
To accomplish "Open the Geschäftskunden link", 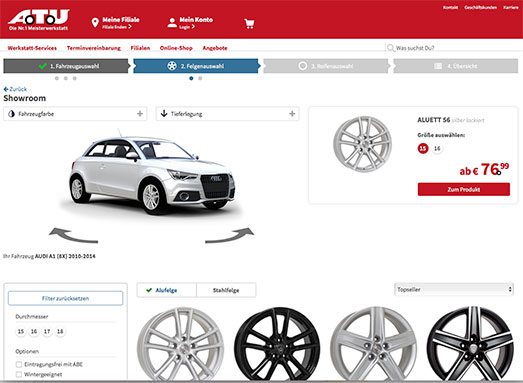I will tap(480, 7).
